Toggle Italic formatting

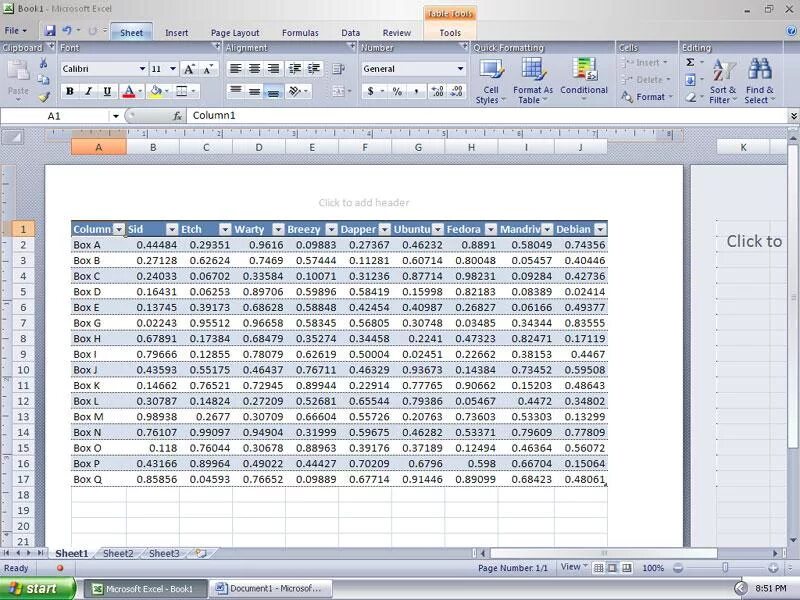pyautogui.click(x=88, y=91)
